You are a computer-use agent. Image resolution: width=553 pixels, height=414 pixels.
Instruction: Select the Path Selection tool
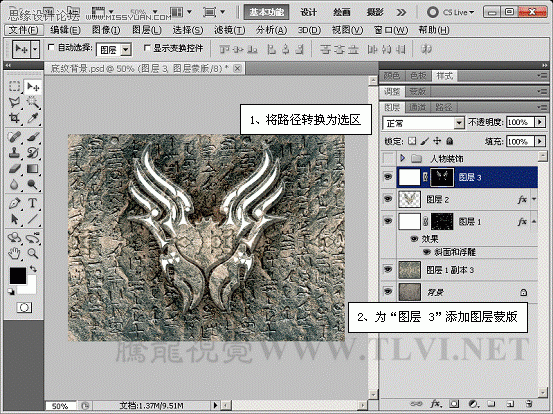pyautogui.click(x=14, y=219)
